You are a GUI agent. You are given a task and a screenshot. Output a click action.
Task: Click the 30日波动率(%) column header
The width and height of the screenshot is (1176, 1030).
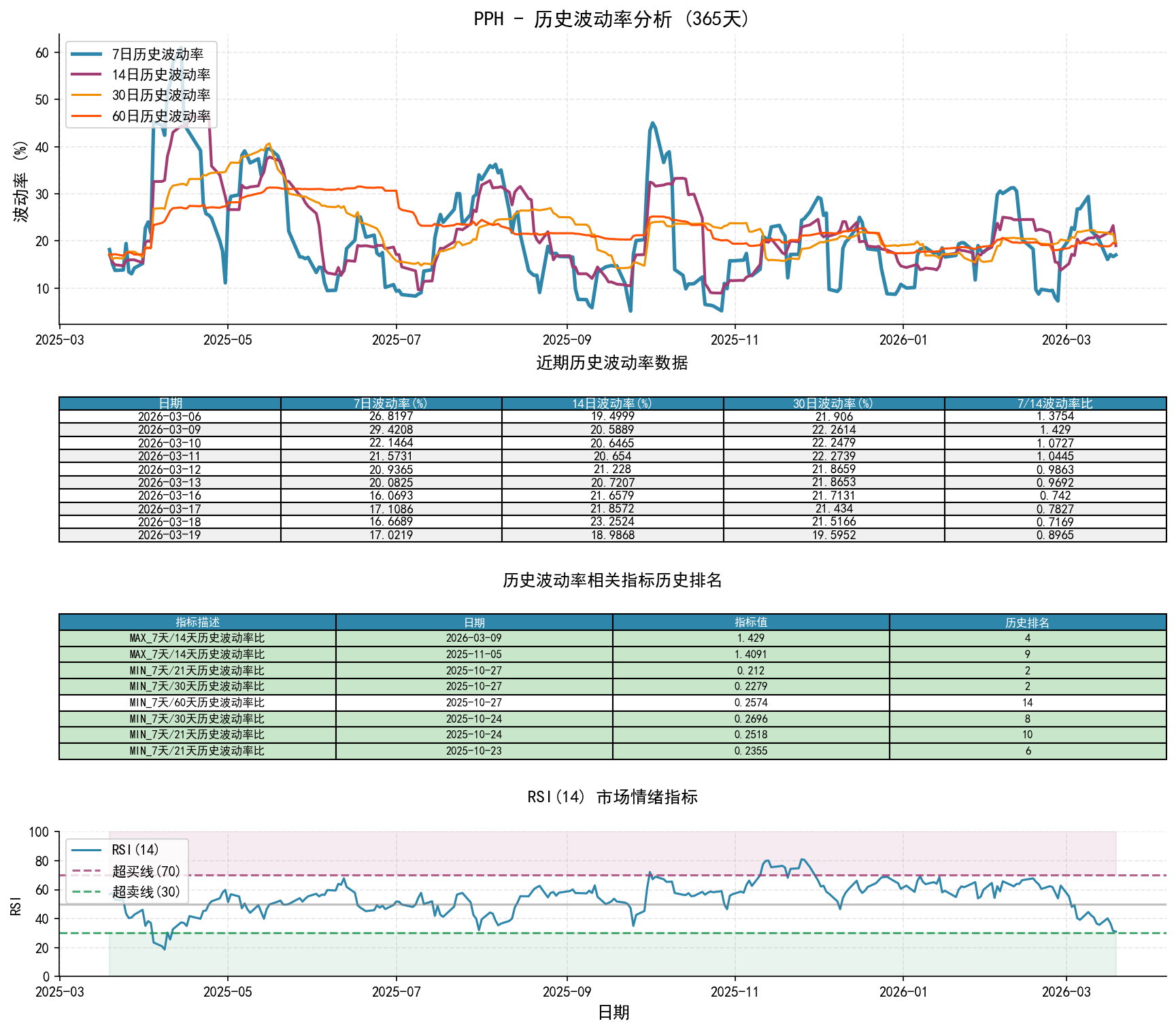833,404
